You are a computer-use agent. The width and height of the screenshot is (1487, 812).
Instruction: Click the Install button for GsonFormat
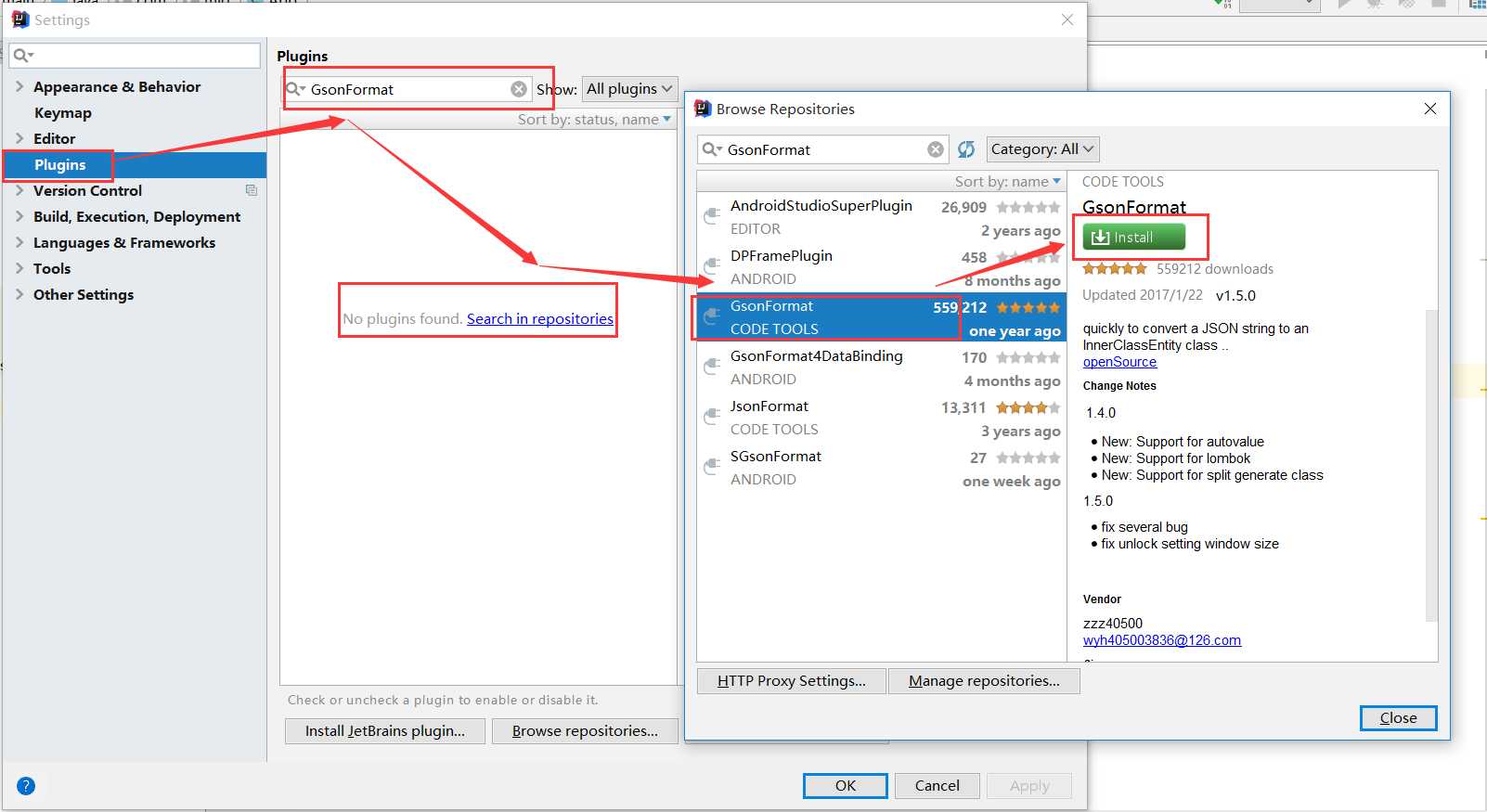tap(1134, 238)
